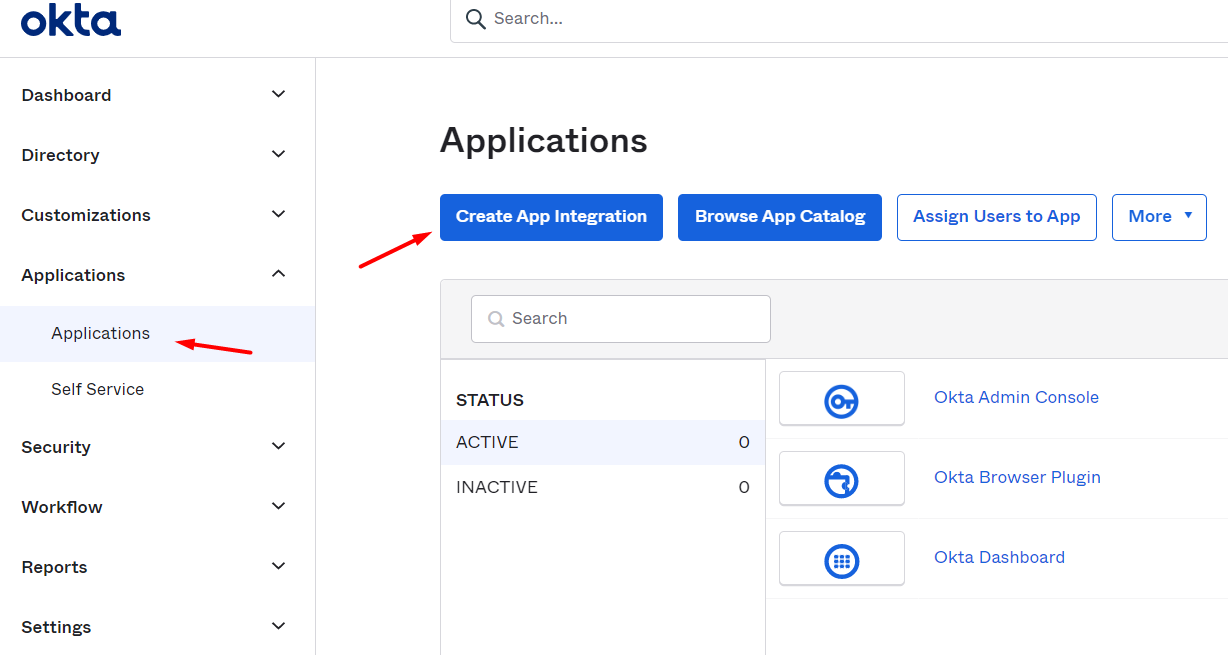1228x655 pixels.
Task: Click the Okta Browser Plugin app icon
Action: click(841, 478)
